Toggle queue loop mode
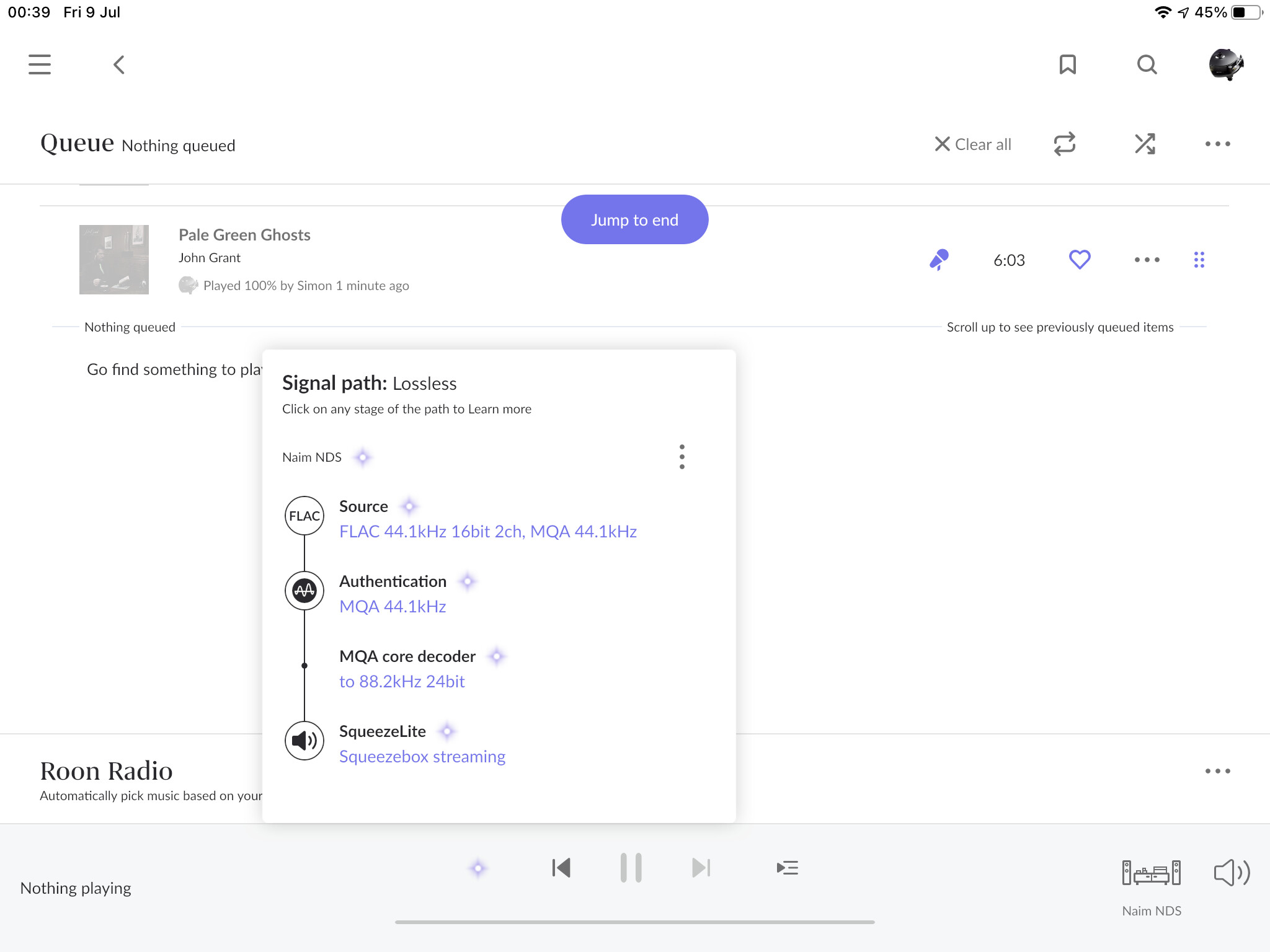Viewport: 1270px width, 952px height. [x=1065, y=144]
